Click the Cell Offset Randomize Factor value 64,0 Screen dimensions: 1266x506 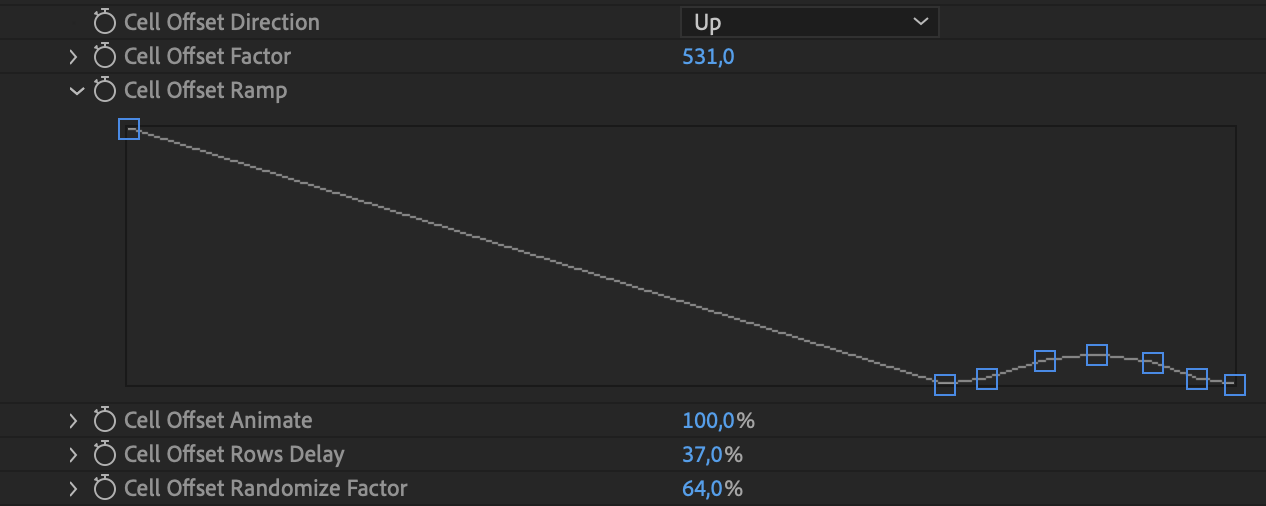pyautogui.click(x=703, y=489)
